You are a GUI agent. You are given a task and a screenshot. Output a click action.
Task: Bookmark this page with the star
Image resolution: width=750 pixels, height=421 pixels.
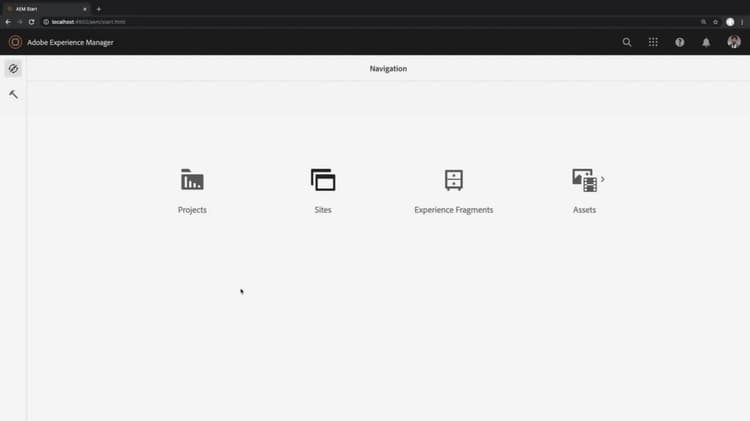click(x=716, y=22)
